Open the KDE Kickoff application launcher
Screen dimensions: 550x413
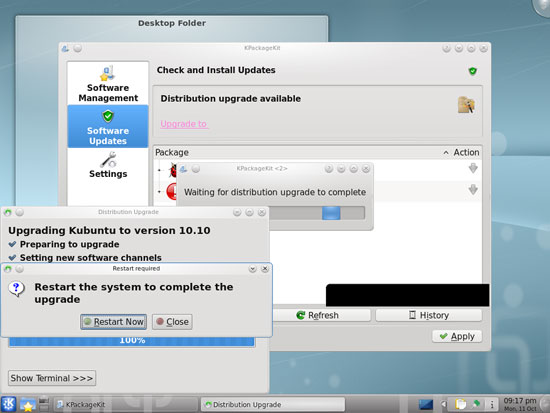coord(8,404)
